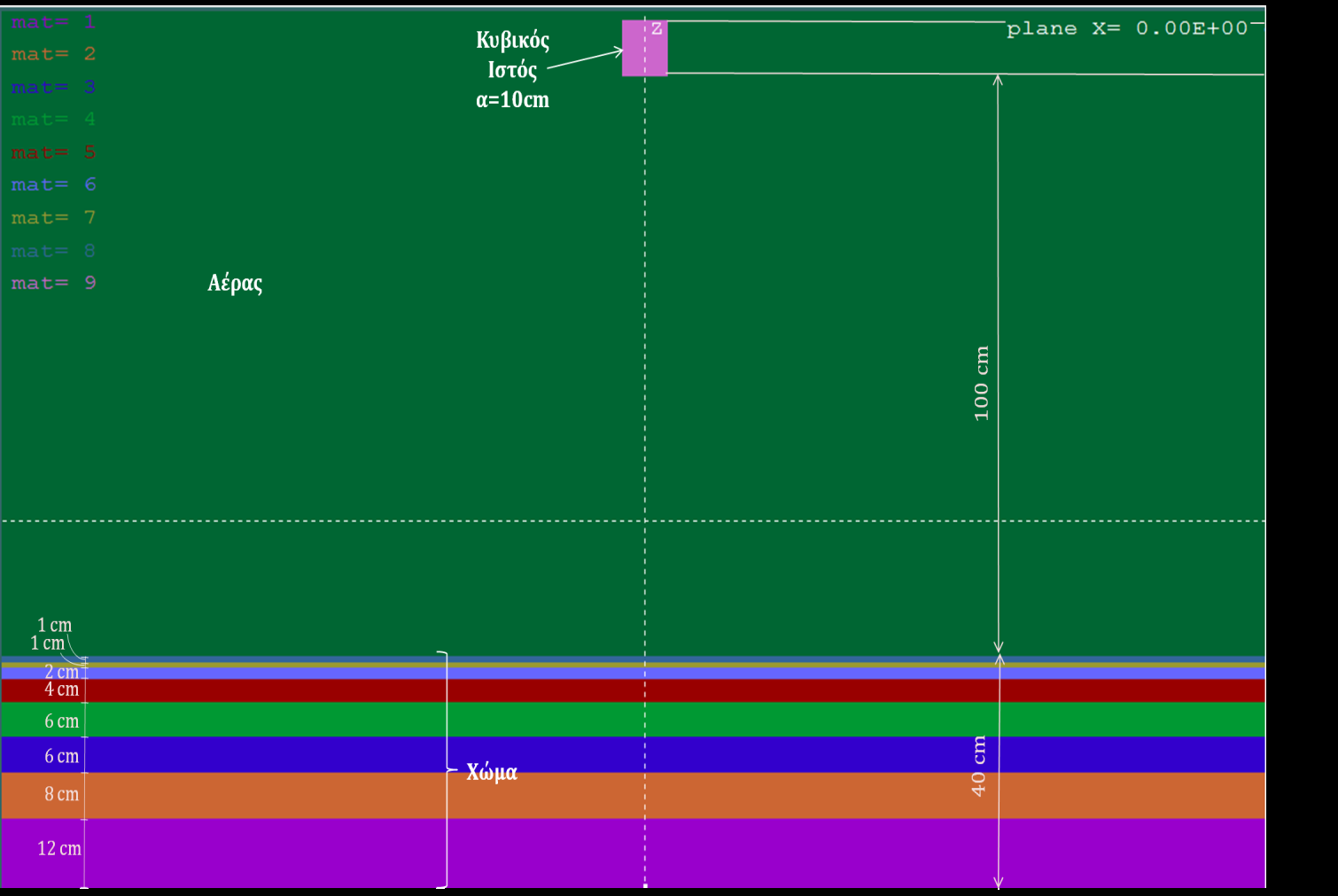The image size is (1338, 896).
Task: Click the 'mat= 4' legend entry
Action: pyautogui.click(x=53, y=119)
